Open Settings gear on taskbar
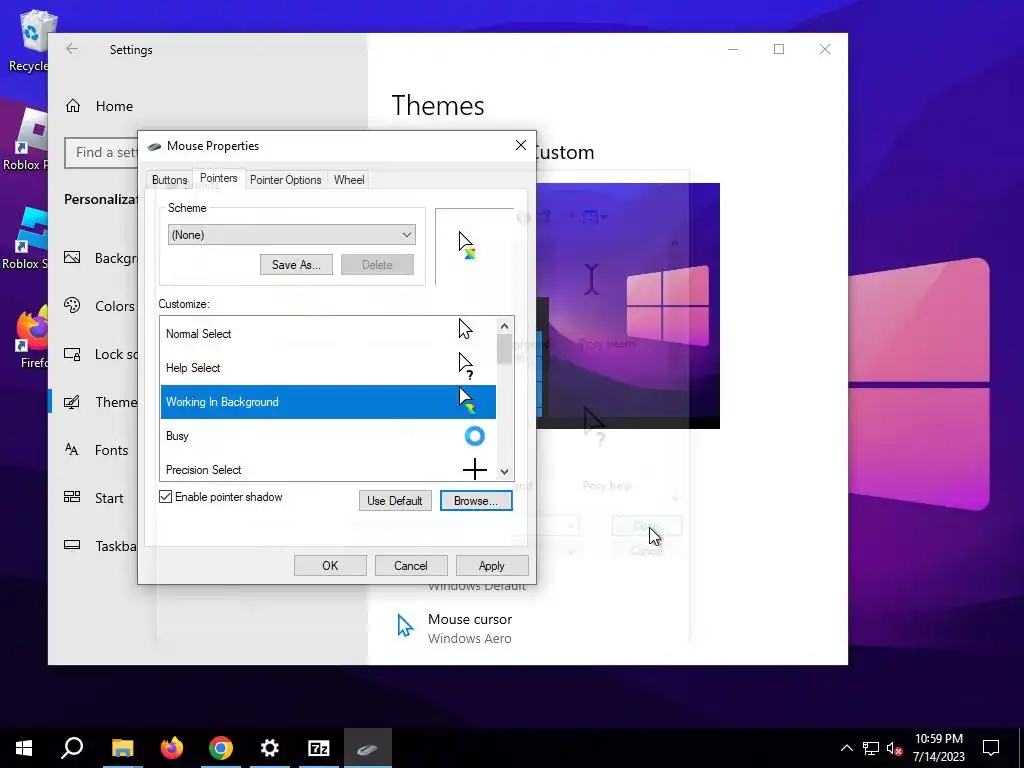Image resolution: width=1024 pixels, height=768 pixels. tap(270, 748)
